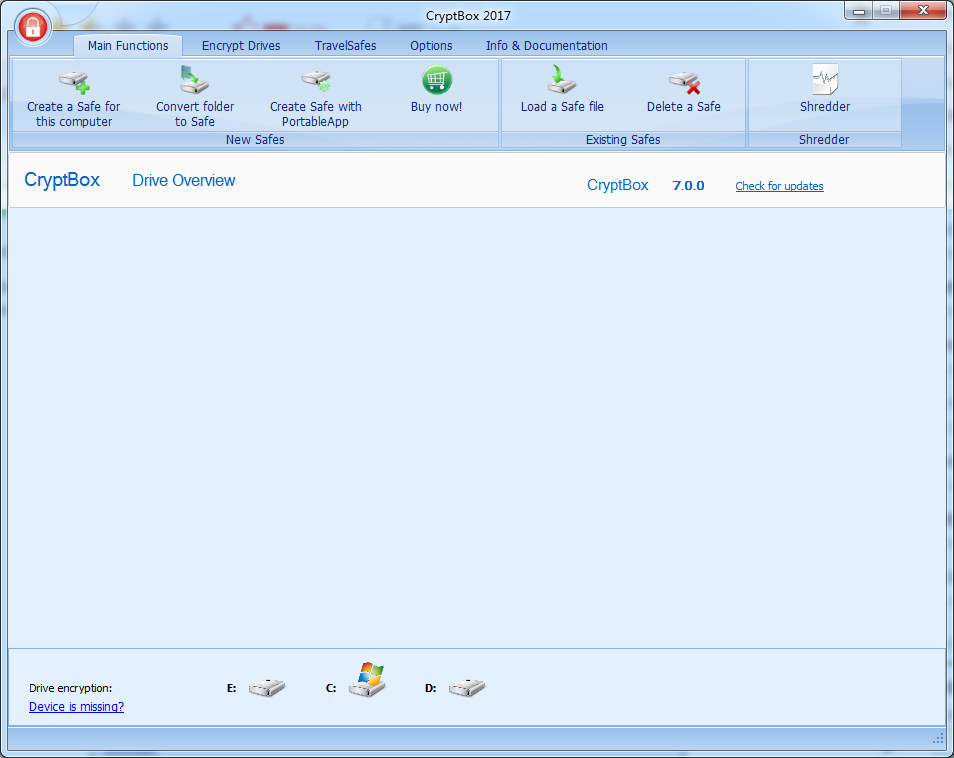Click the CryptBox heading text
The image size is (954, 758).
click(62, 180)
